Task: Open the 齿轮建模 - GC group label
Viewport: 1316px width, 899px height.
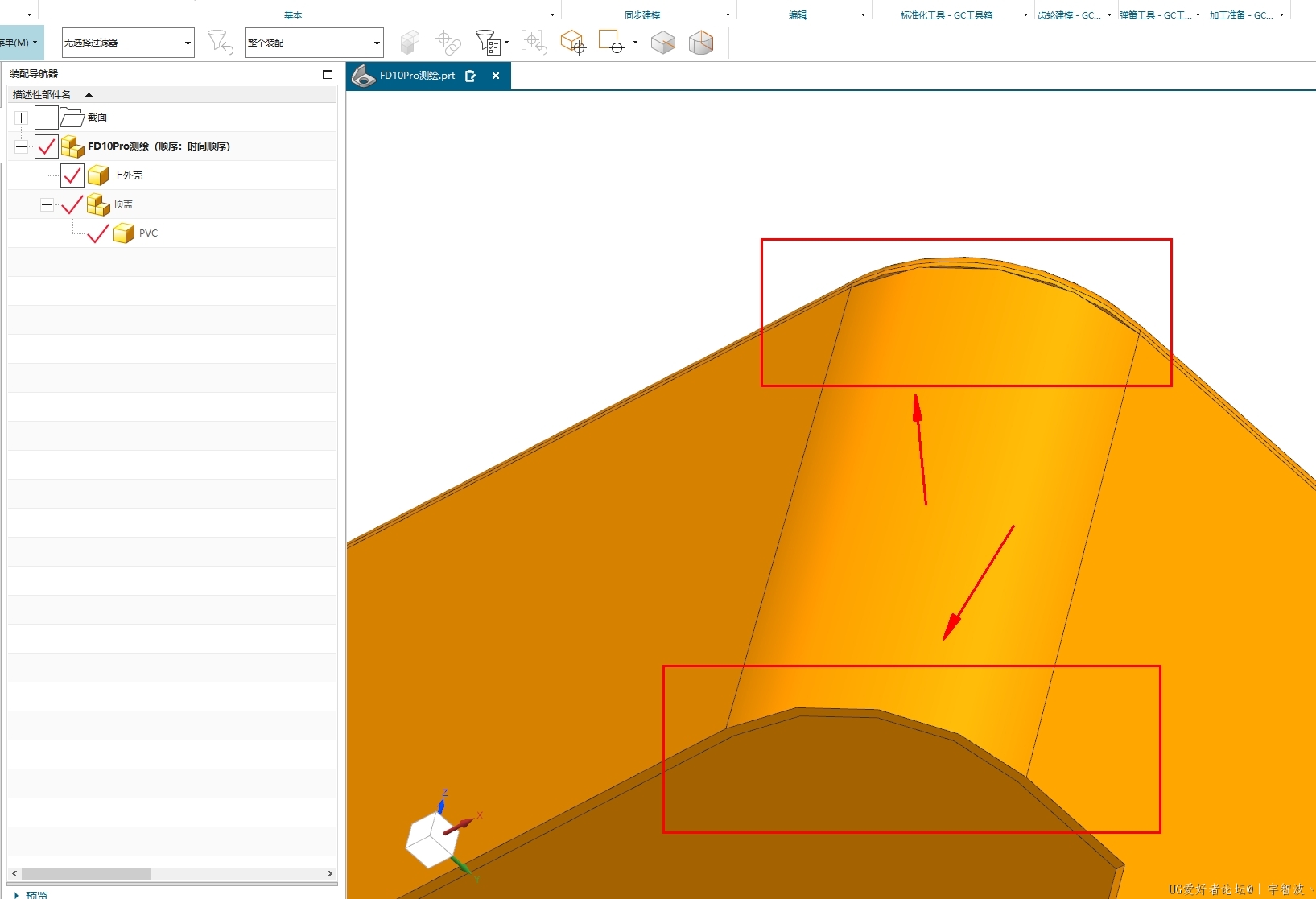Action: point(1069,15)
